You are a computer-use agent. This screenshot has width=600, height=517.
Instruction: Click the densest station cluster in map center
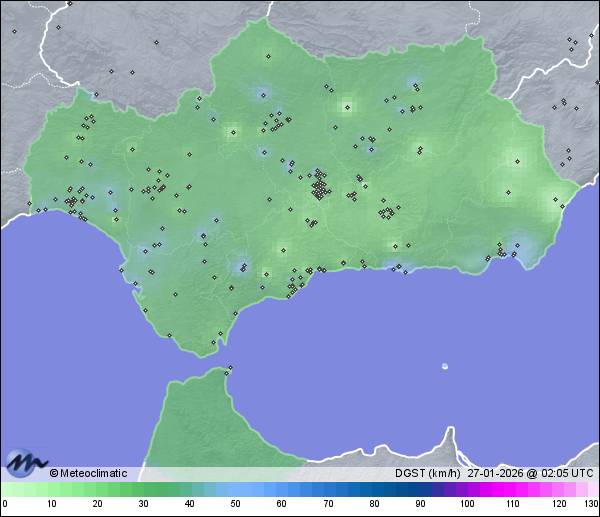[x=319, y=187]
